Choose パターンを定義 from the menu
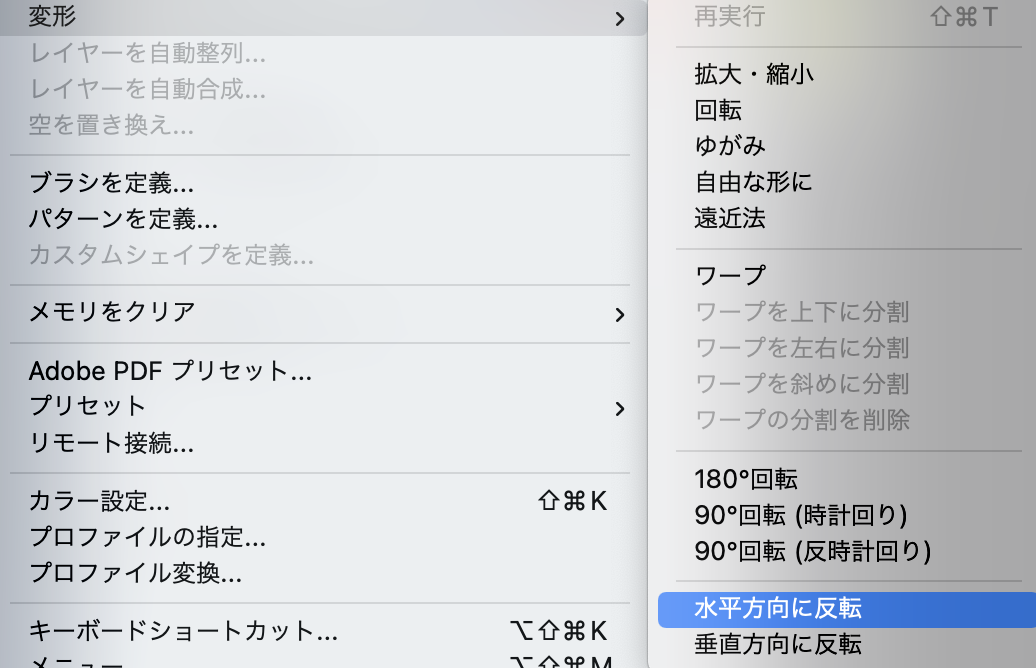The height and width of the screenshot is (668, 1036). (123, 218)
